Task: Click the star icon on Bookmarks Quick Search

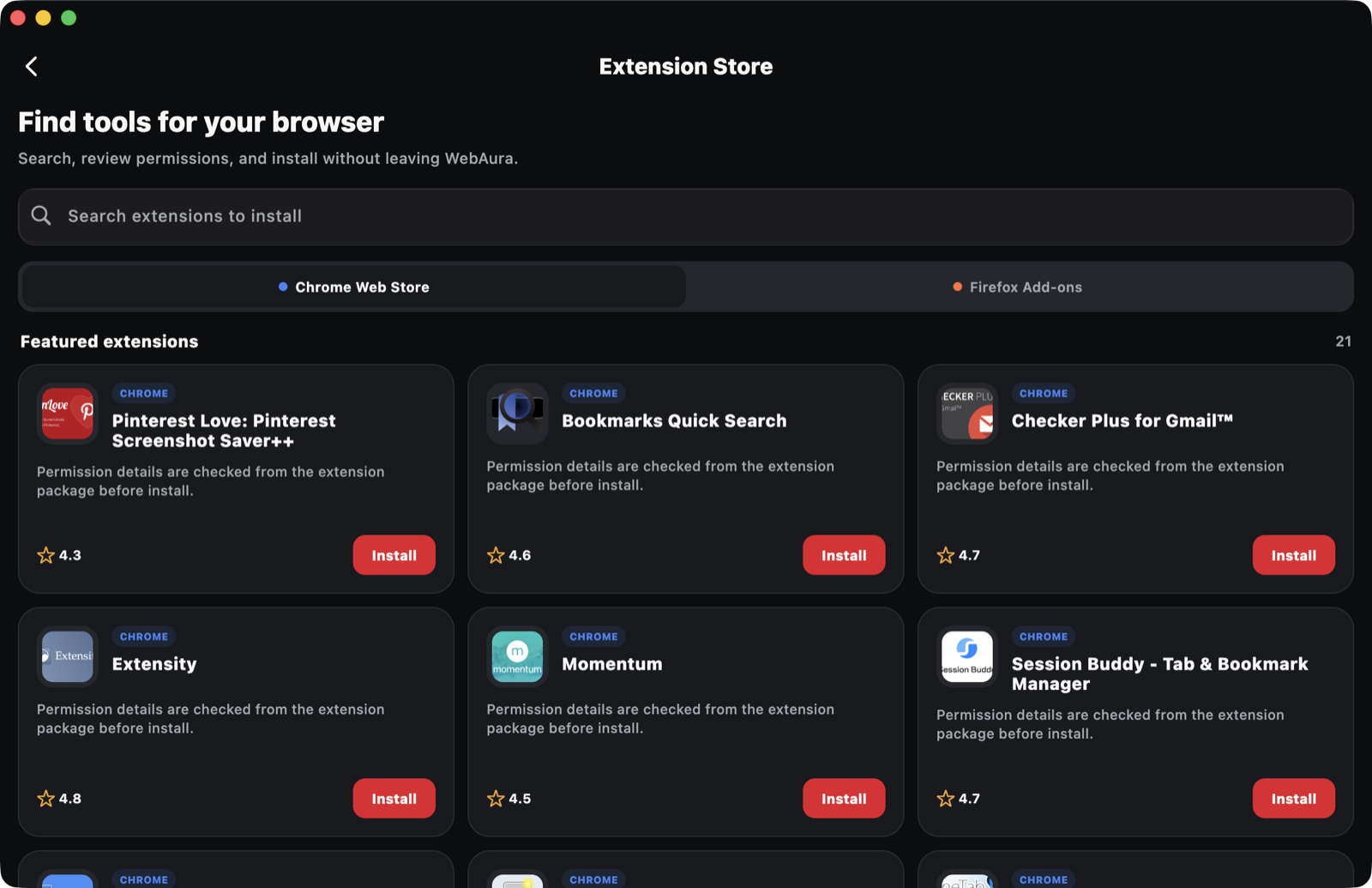Action: point(496,555)
